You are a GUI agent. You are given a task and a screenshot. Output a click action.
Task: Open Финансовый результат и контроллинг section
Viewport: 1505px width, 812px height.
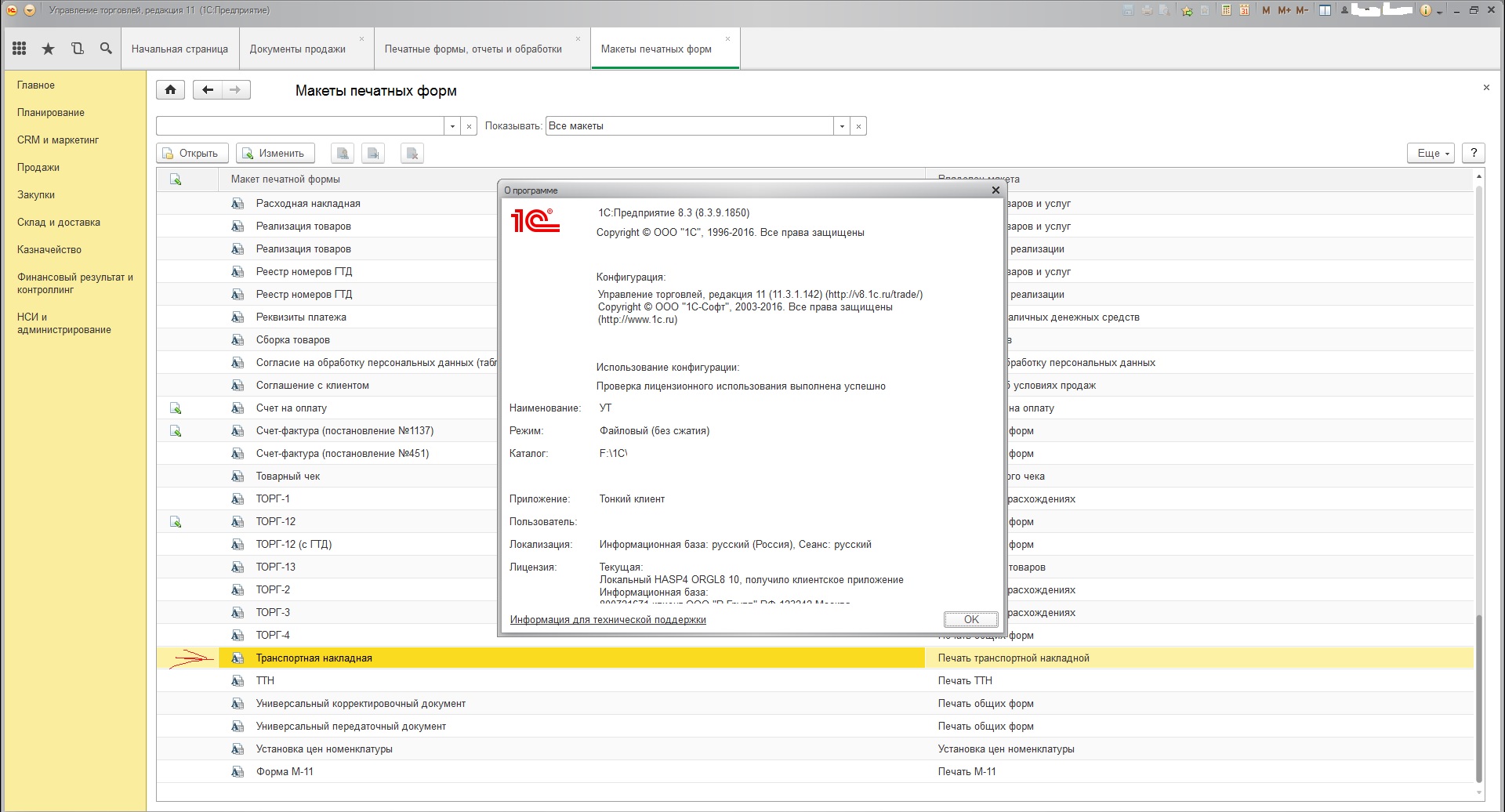point(75,283)
